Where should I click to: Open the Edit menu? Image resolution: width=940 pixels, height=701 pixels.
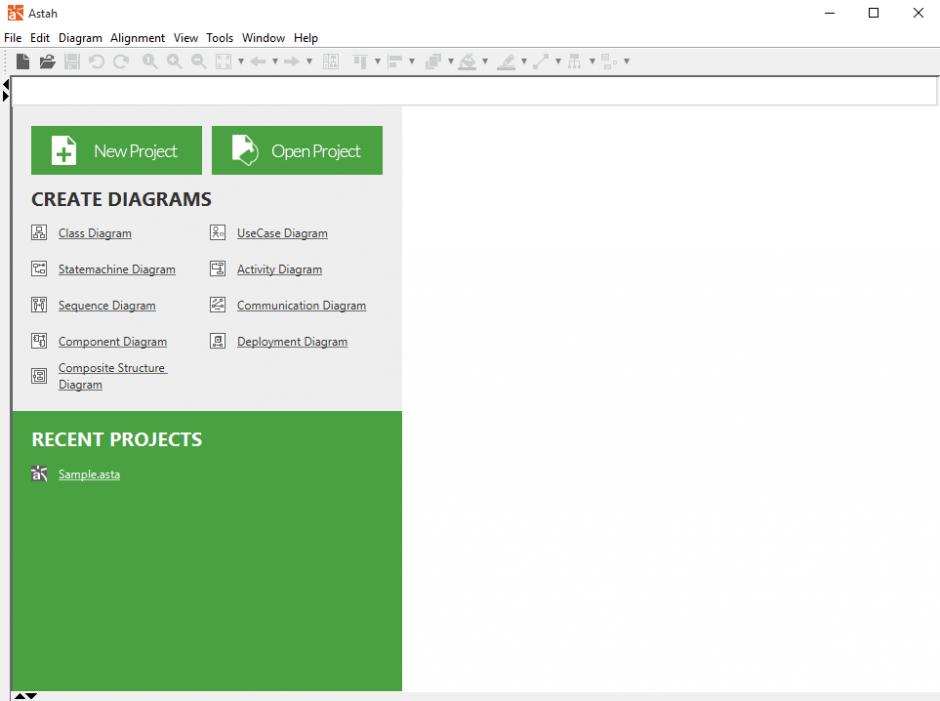40,38
